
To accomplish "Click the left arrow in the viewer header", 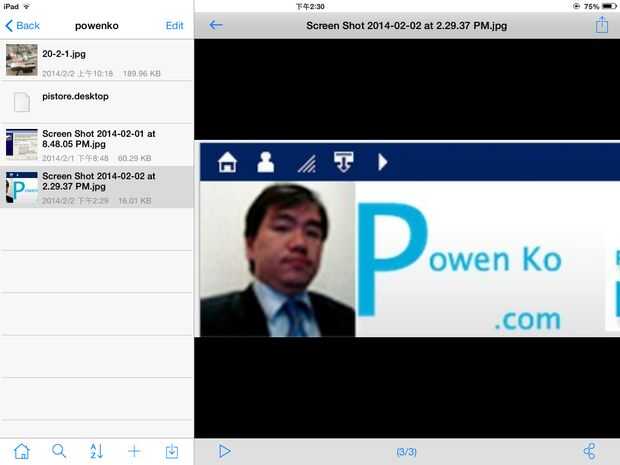I will 215,25.
